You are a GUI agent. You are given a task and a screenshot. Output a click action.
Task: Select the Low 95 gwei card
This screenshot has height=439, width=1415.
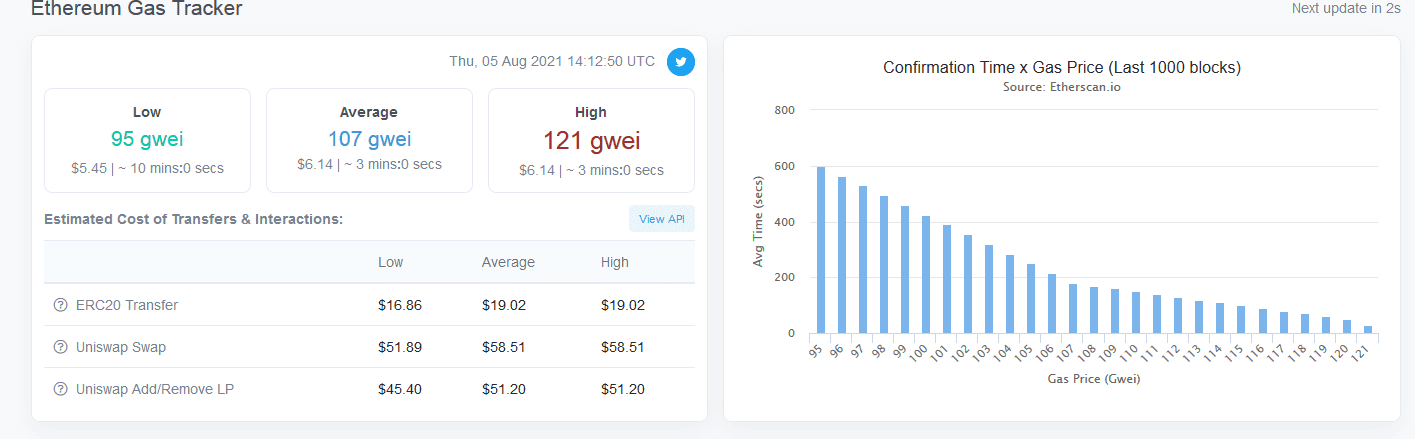point(147,140)
